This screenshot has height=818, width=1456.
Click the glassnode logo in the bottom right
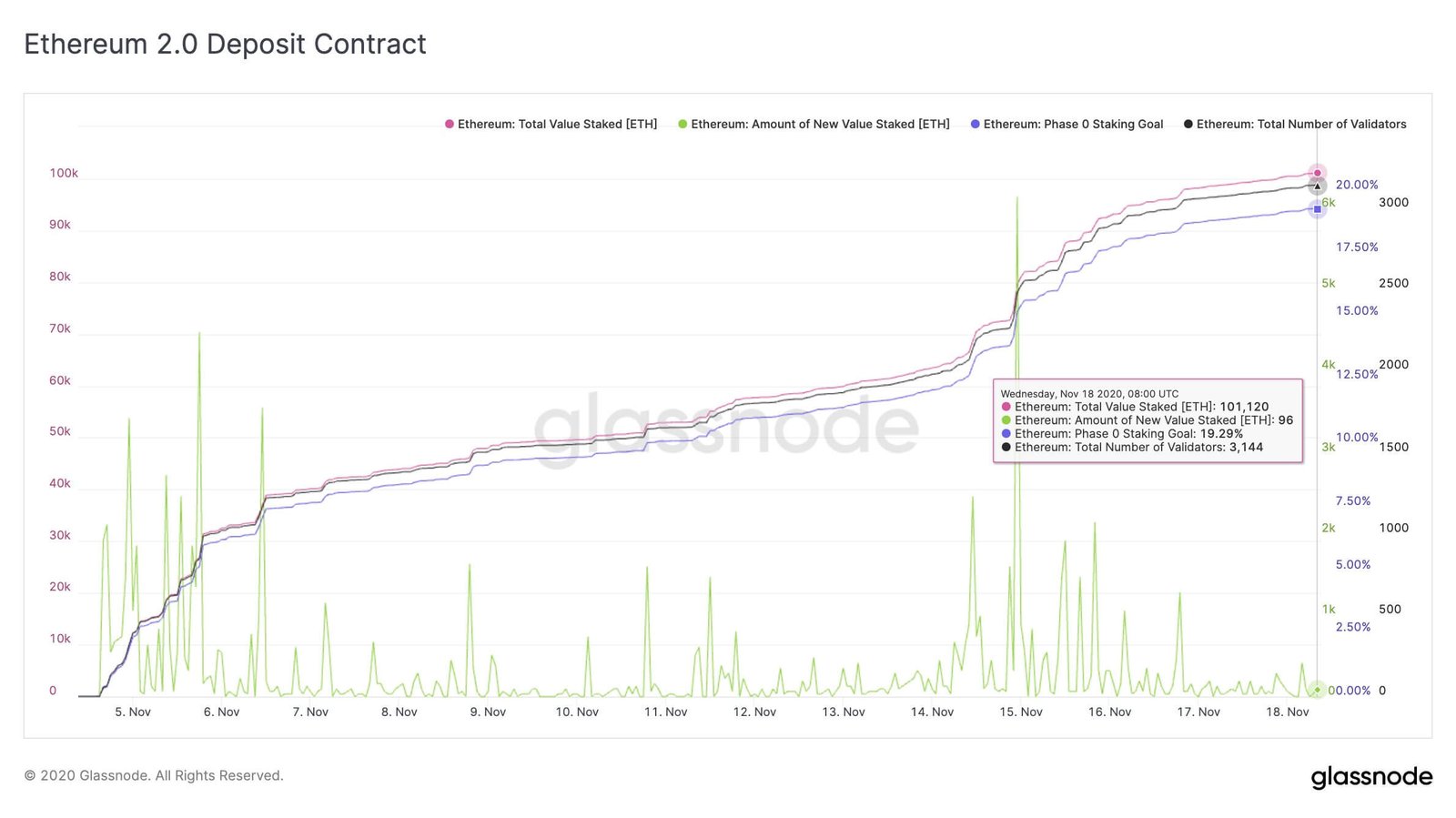[x=1371, y=777]
